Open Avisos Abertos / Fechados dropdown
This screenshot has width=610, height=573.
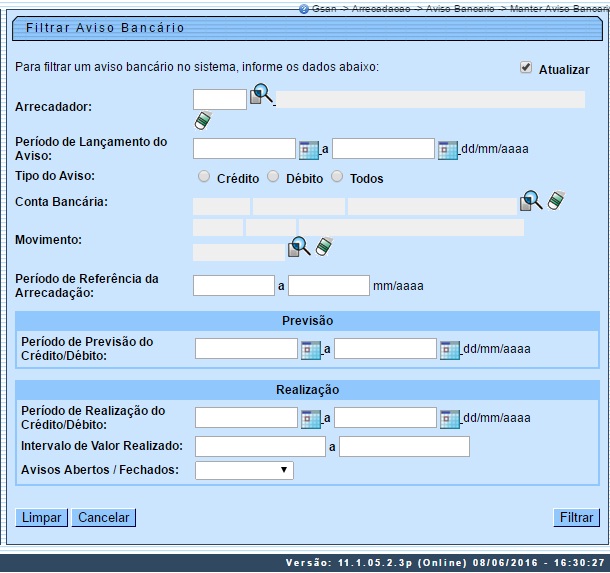point(244,470)
